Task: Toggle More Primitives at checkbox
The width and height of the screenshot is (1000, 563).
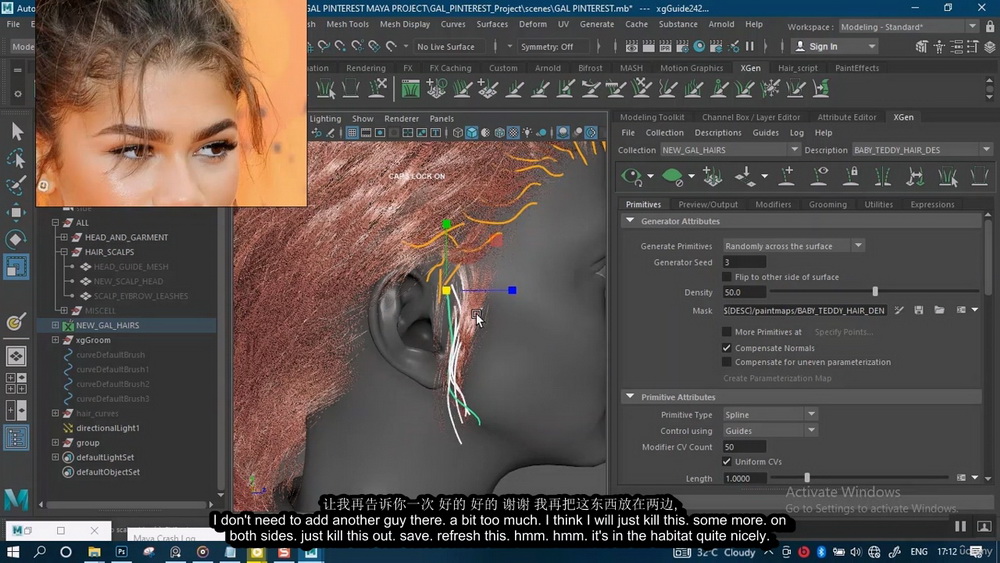Action: (x=726, y=332)
